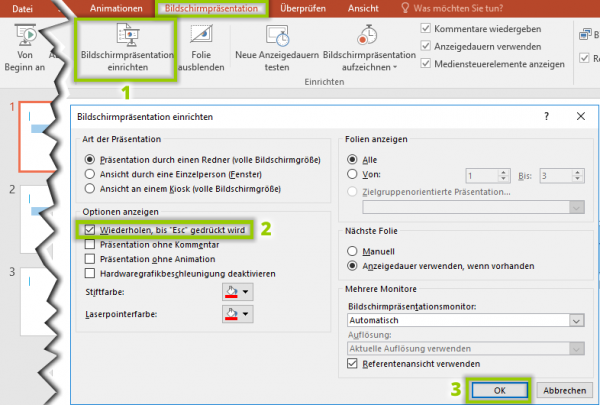Viewport: 600px width, 405px height.
Task: Expand the Auflösung dropdown
Action: pyautogui.click(x=576, y=348)
